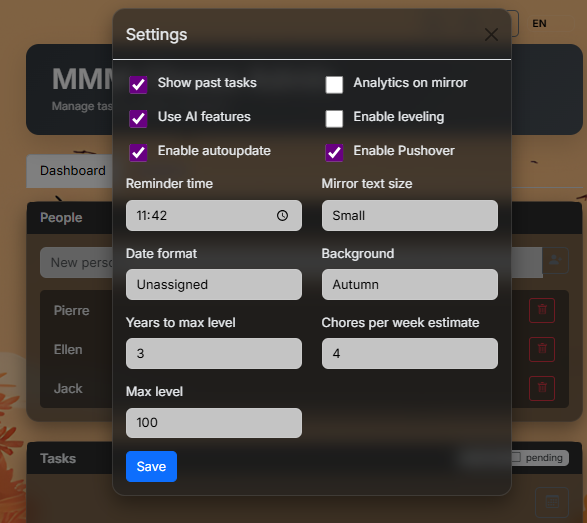Disable the Enable Pushover checkbox
This screenshot has width=587, height=523.
click(334, 152)
